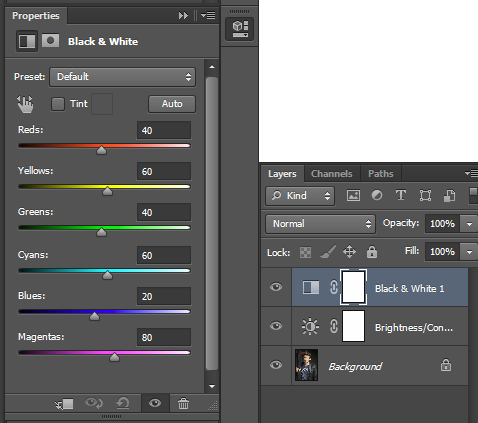Enable the Tint checkbox

point(58,104)
